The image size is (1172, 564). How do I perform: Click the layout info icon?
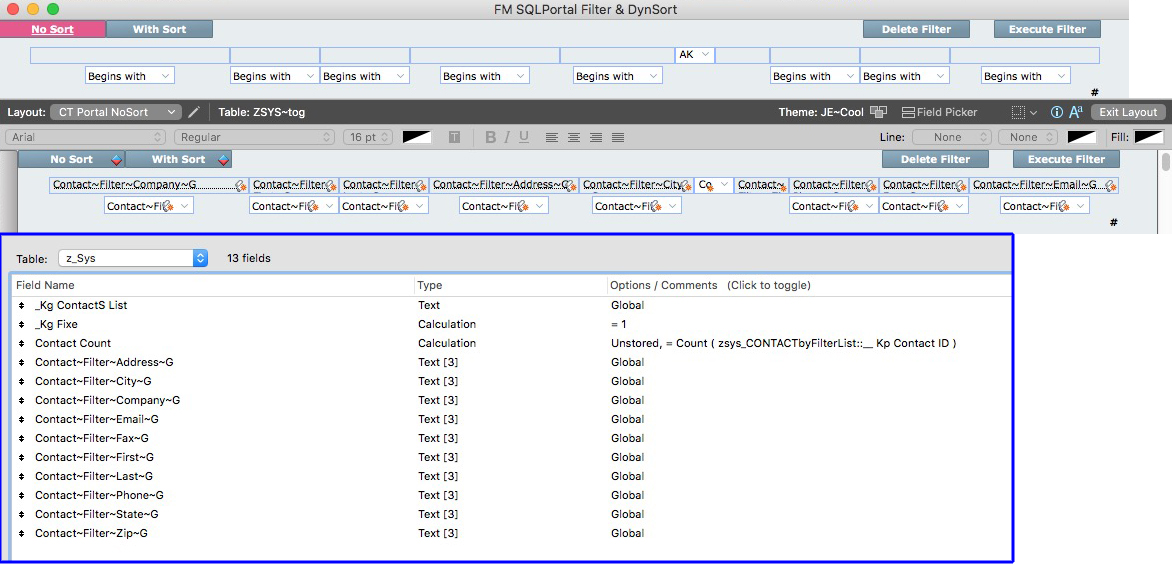coord(1057,113)
